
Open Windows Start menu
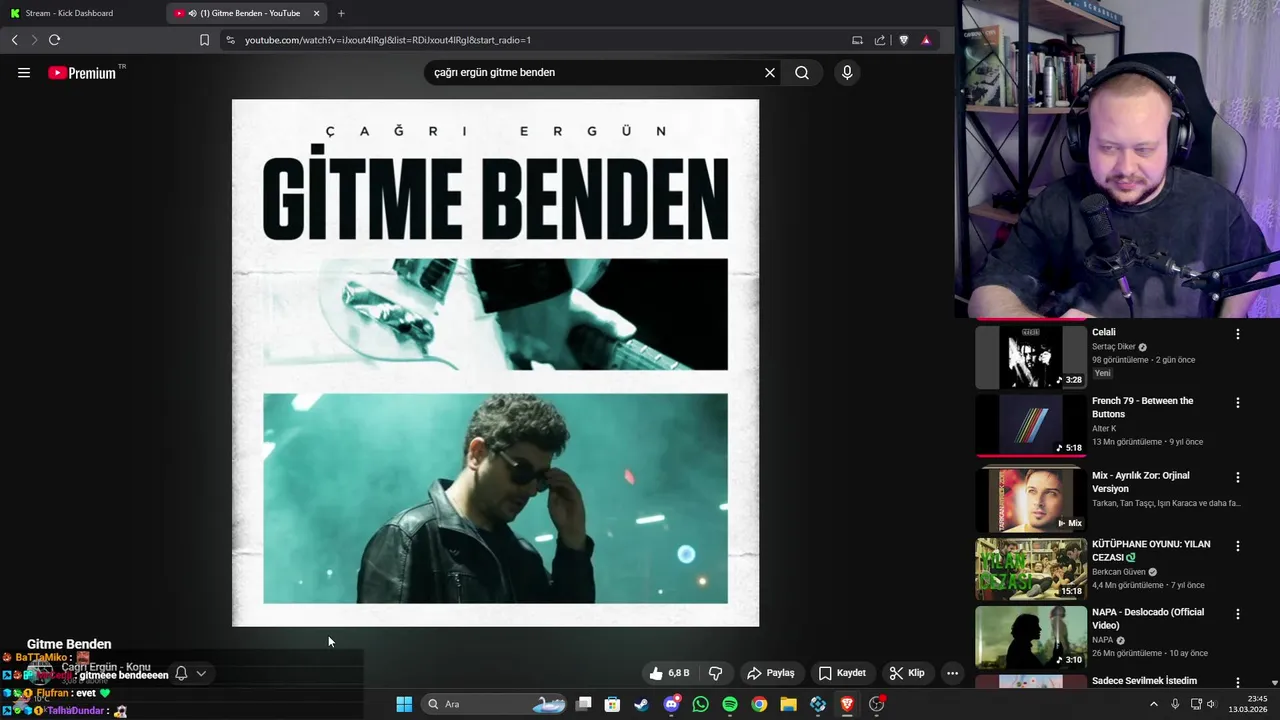pos(404,704)
